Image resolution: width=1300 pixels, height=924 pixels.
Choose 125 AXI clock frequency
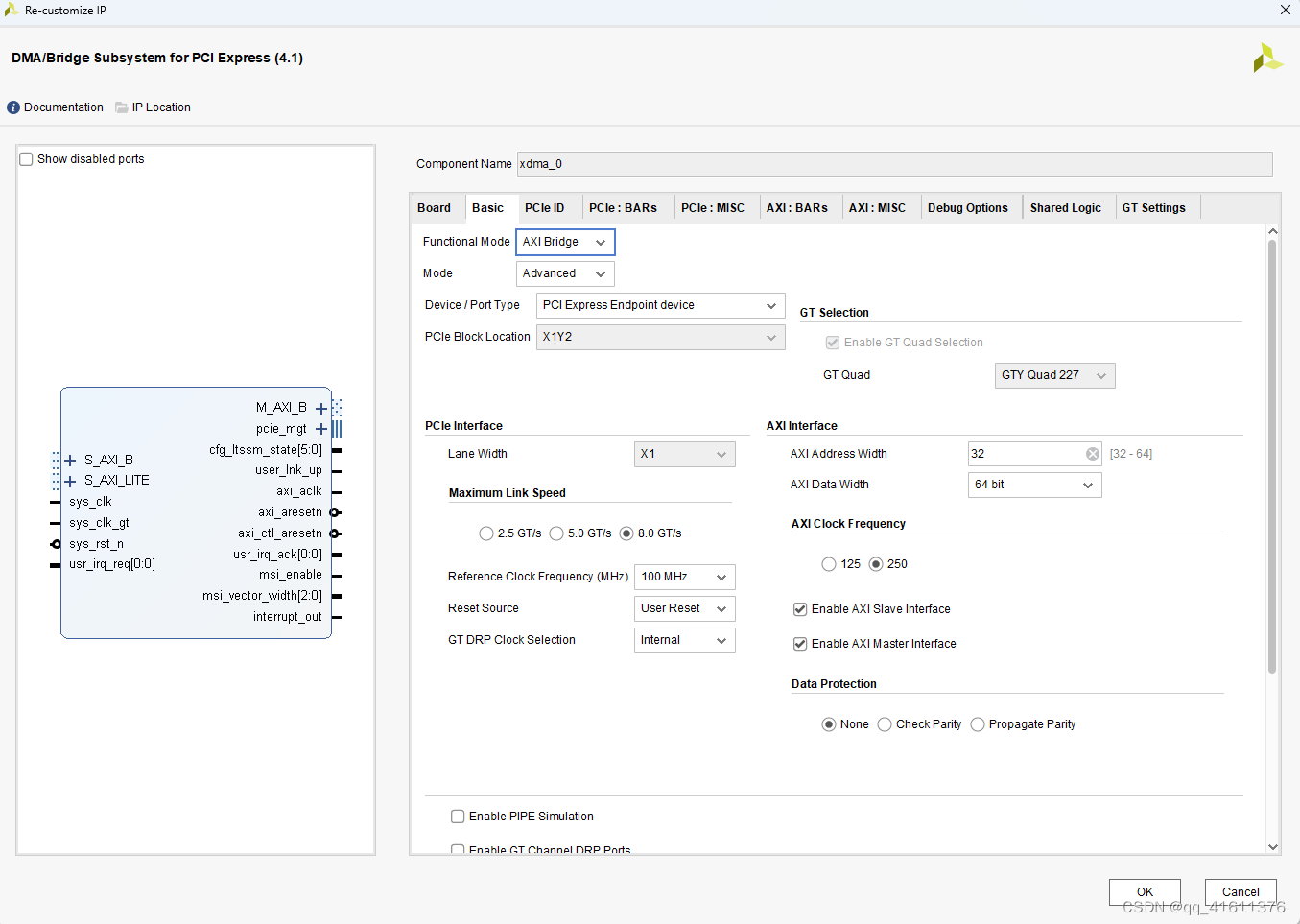tap(829, 564)
